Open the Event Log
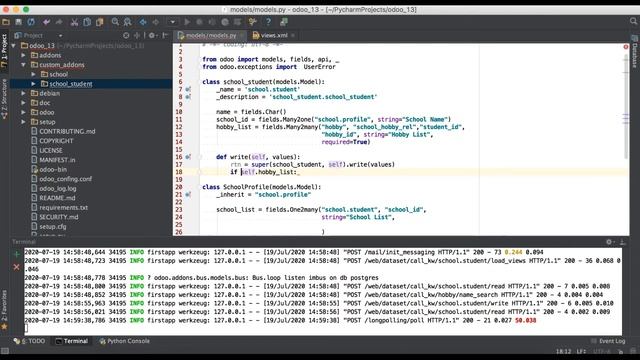 point(608,341)
